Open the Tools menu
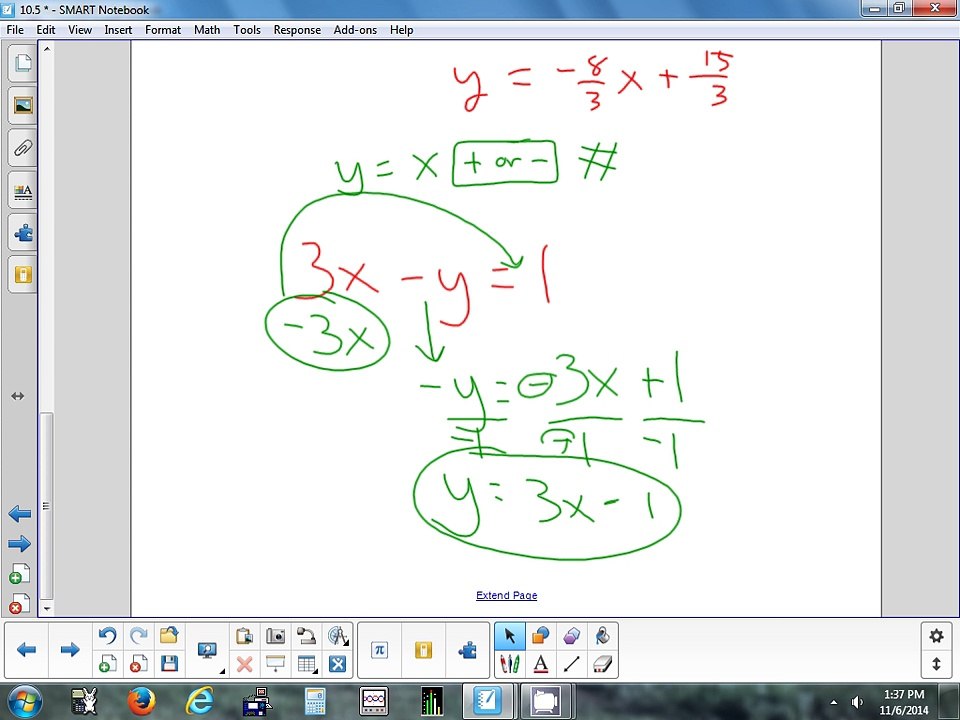This screenshot has height=720, width=960. pos(247,29)
